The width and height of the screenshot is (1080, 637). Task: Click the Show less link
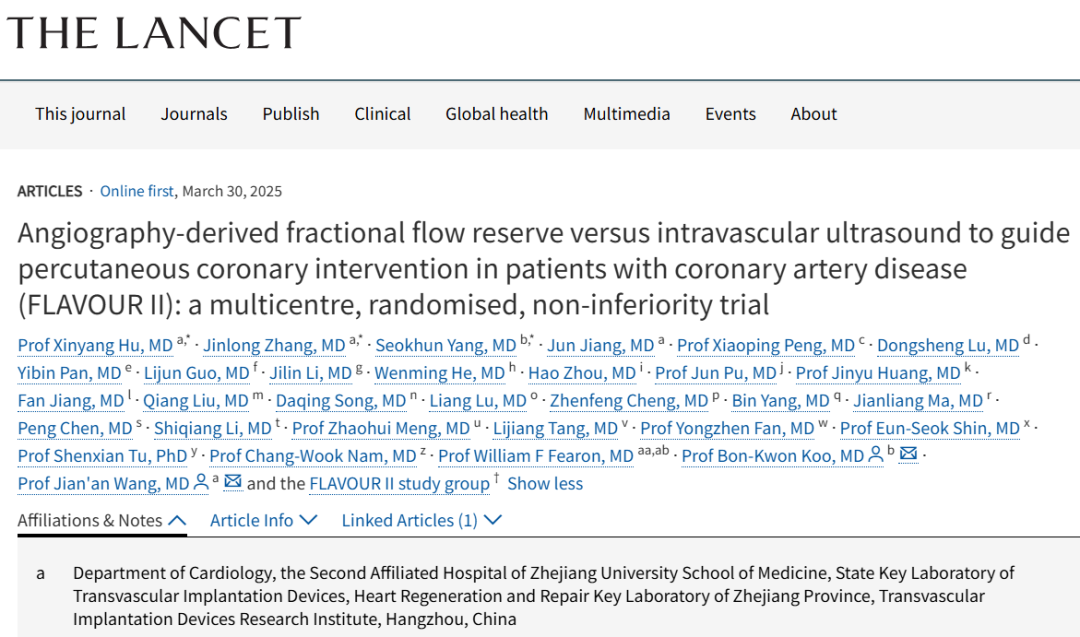tap(545, 483)
